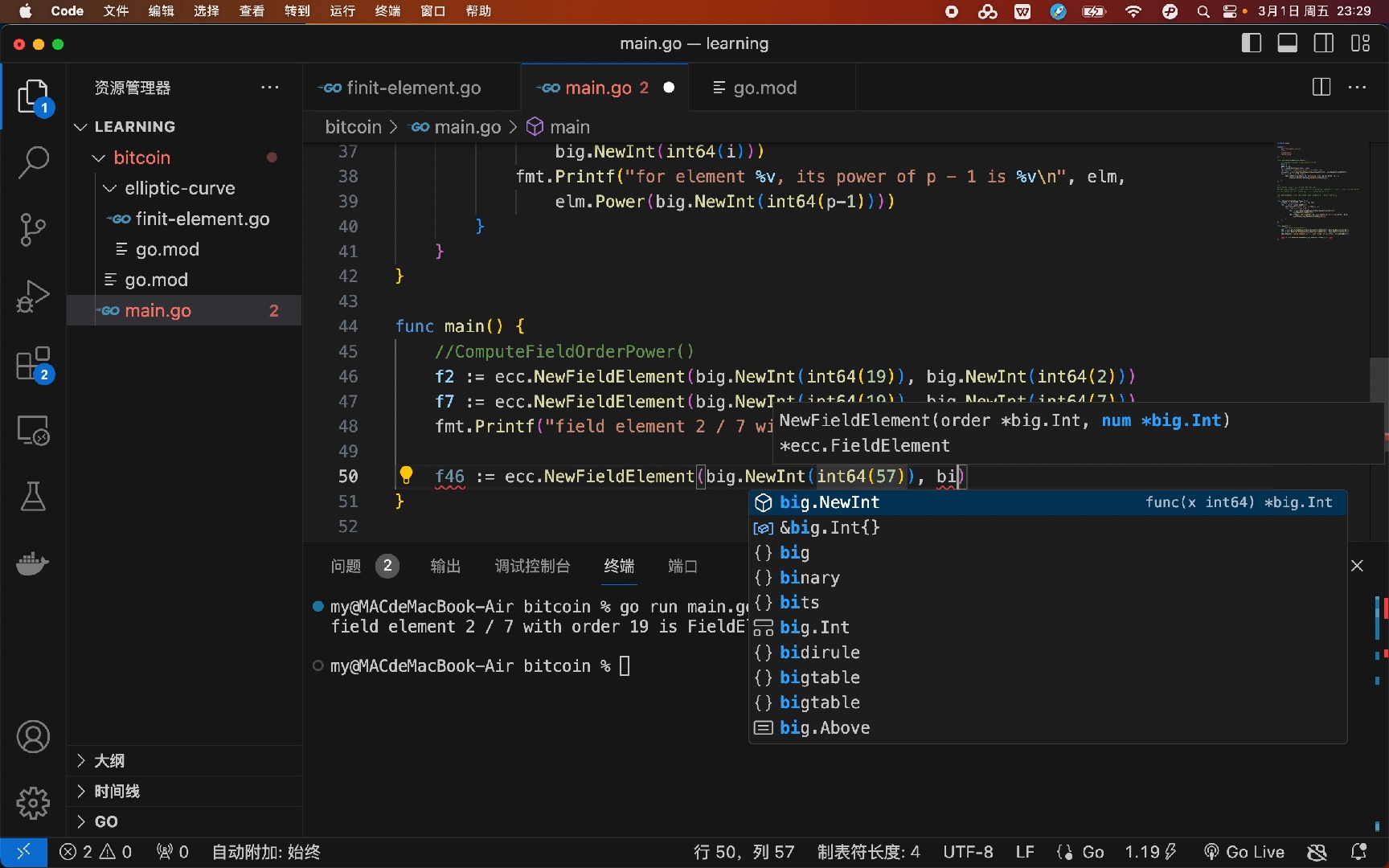The height and width of the screenshot is (868, 1389).
Task: Open Run and Debug view
Action: pyautogui.click(x=33, y=296)
